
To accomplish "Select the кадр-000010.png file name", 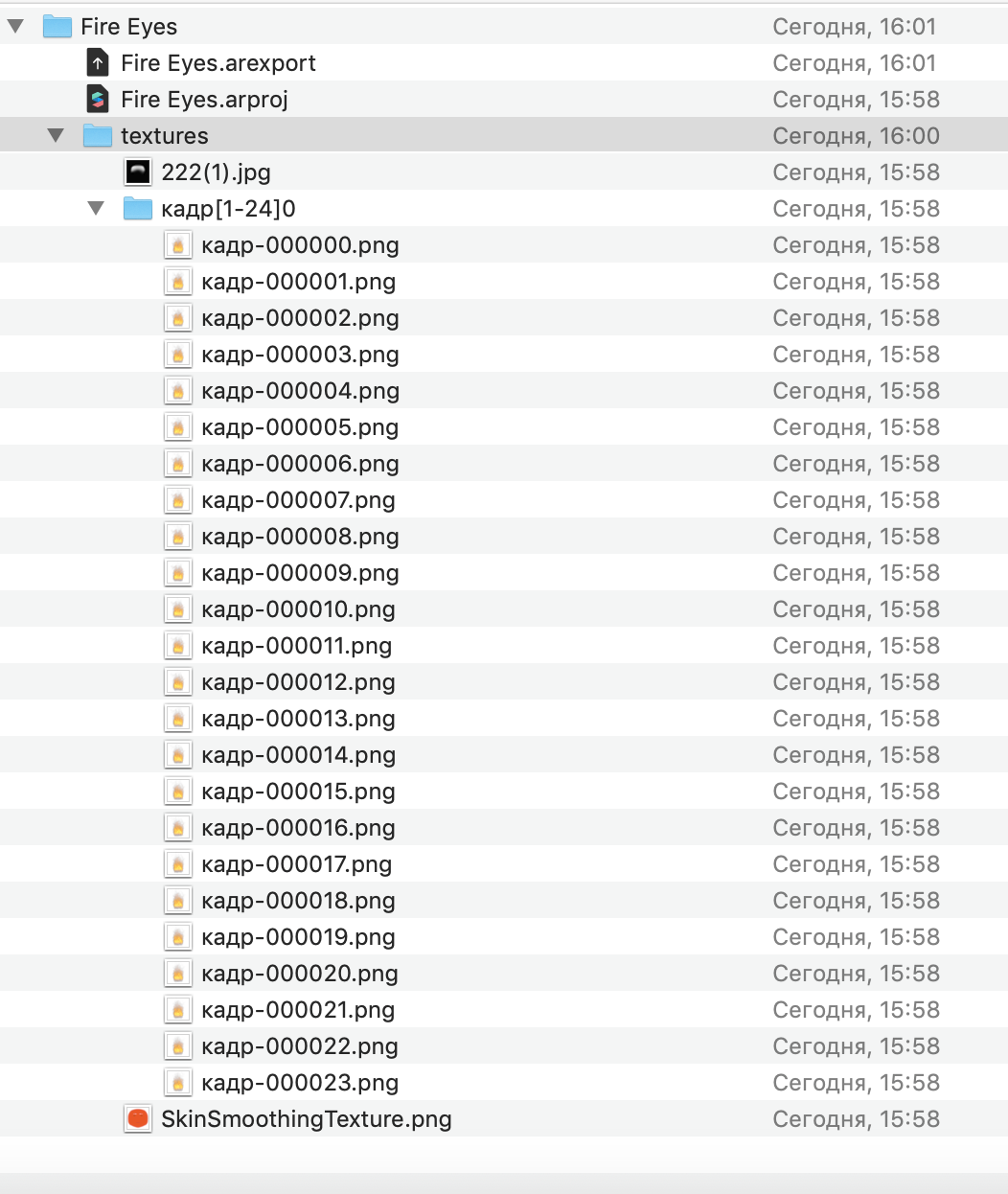I will pos(298,609).
